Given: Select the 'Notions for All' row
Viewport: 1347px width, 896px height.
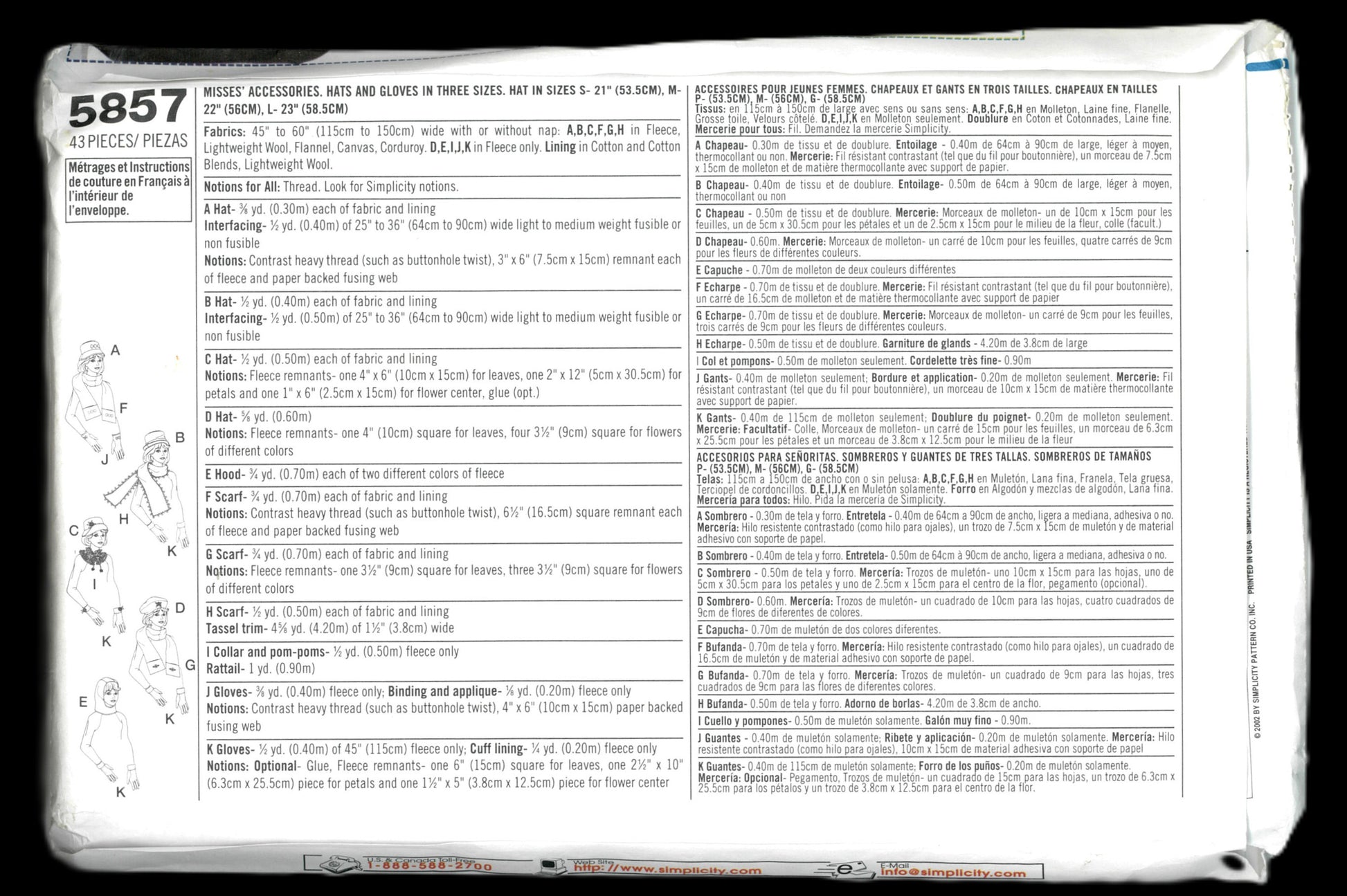Looking at the screenshot, I should pos(331,187).
